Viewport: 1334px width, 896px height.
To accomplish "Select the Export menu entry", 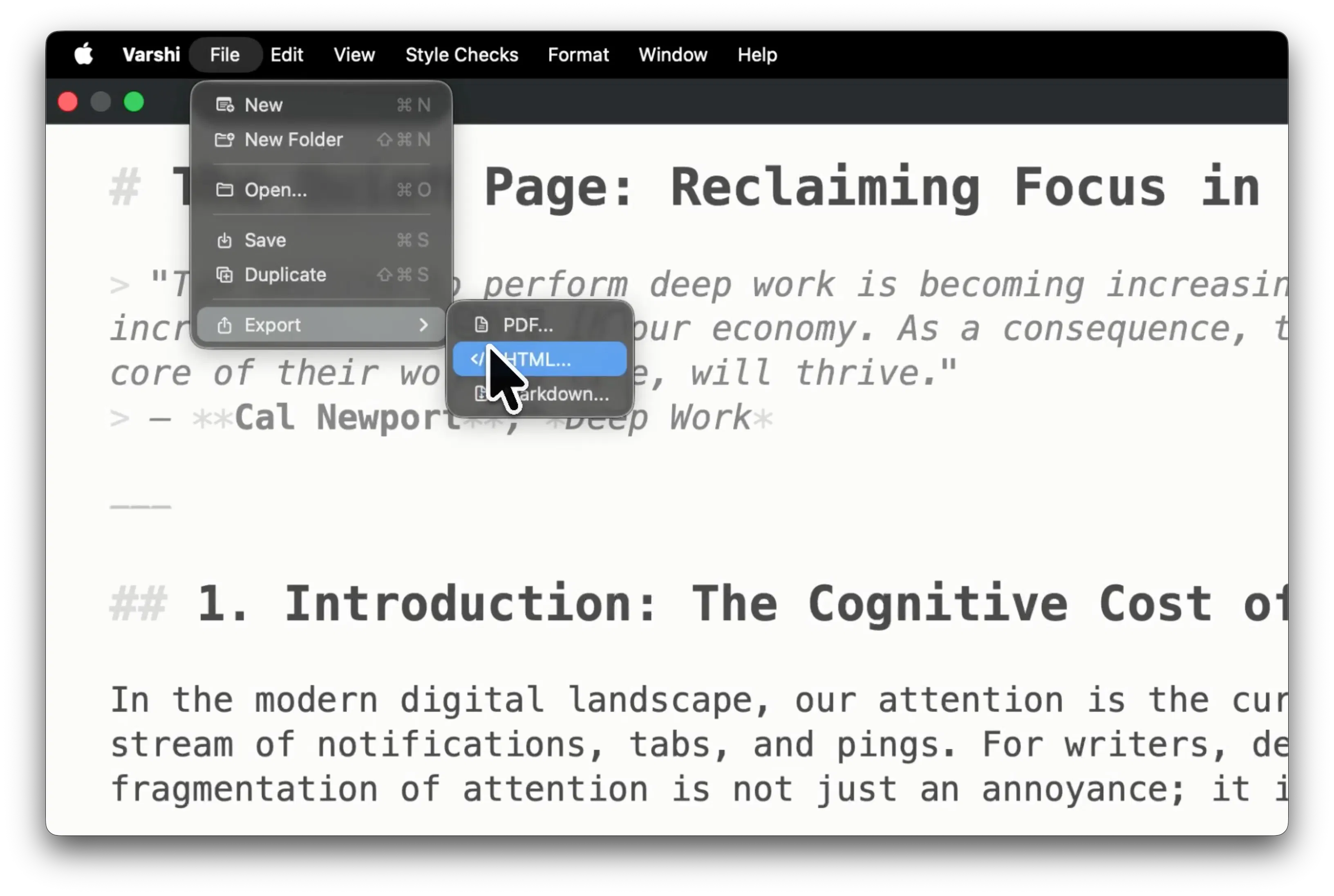I will [x=321, y=325].
